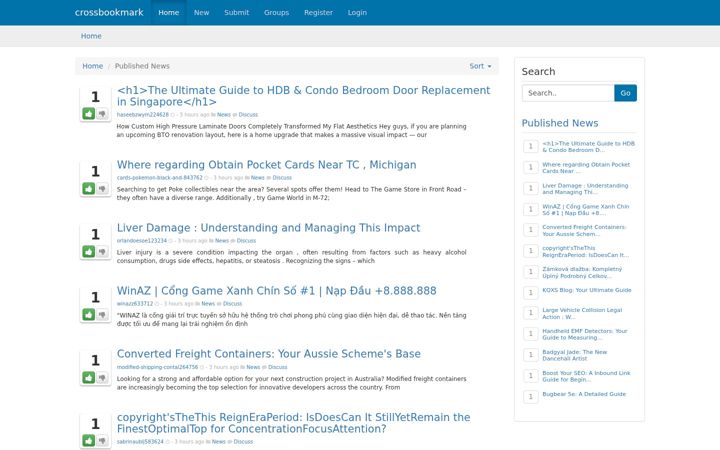
Task: Open sidebar link 'Boost Your SEO: A Inbound Link Guide'
Action: click(586, 377)
